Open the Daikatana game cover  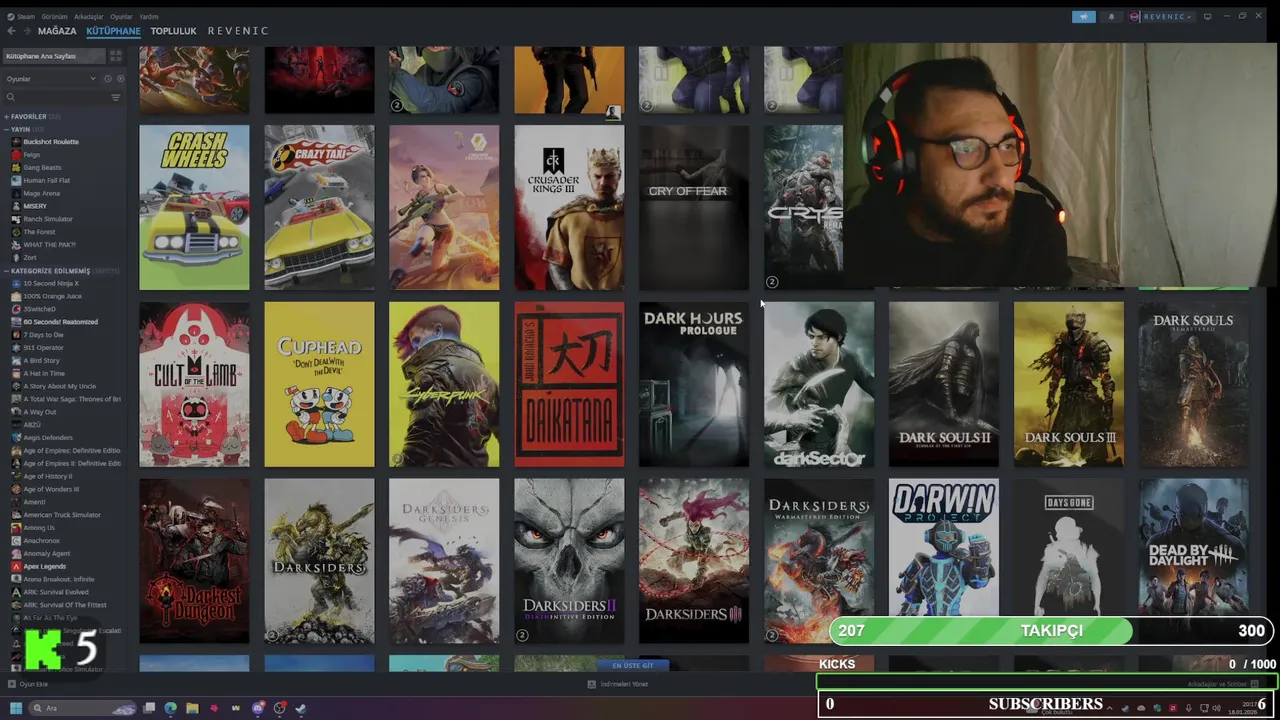click(569, 384)
